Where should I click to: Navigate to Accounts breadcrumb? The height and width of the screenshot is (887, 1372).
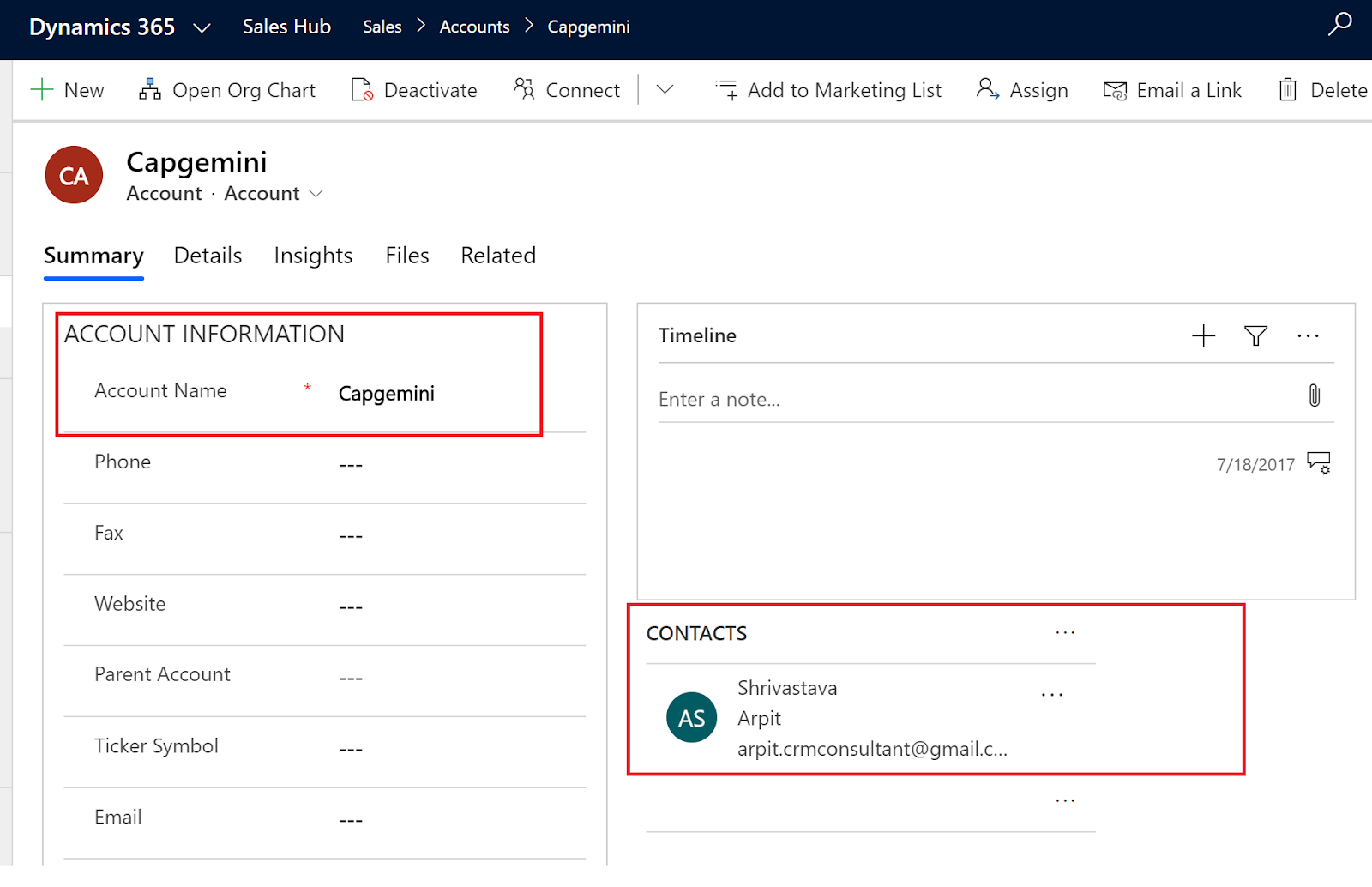coord(475,27)
